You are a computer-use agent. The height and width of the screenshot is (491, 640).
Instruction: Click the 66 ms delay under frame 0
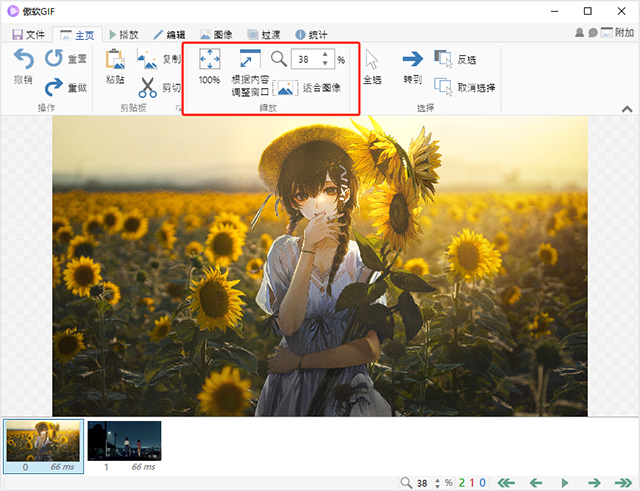point(62,467)
